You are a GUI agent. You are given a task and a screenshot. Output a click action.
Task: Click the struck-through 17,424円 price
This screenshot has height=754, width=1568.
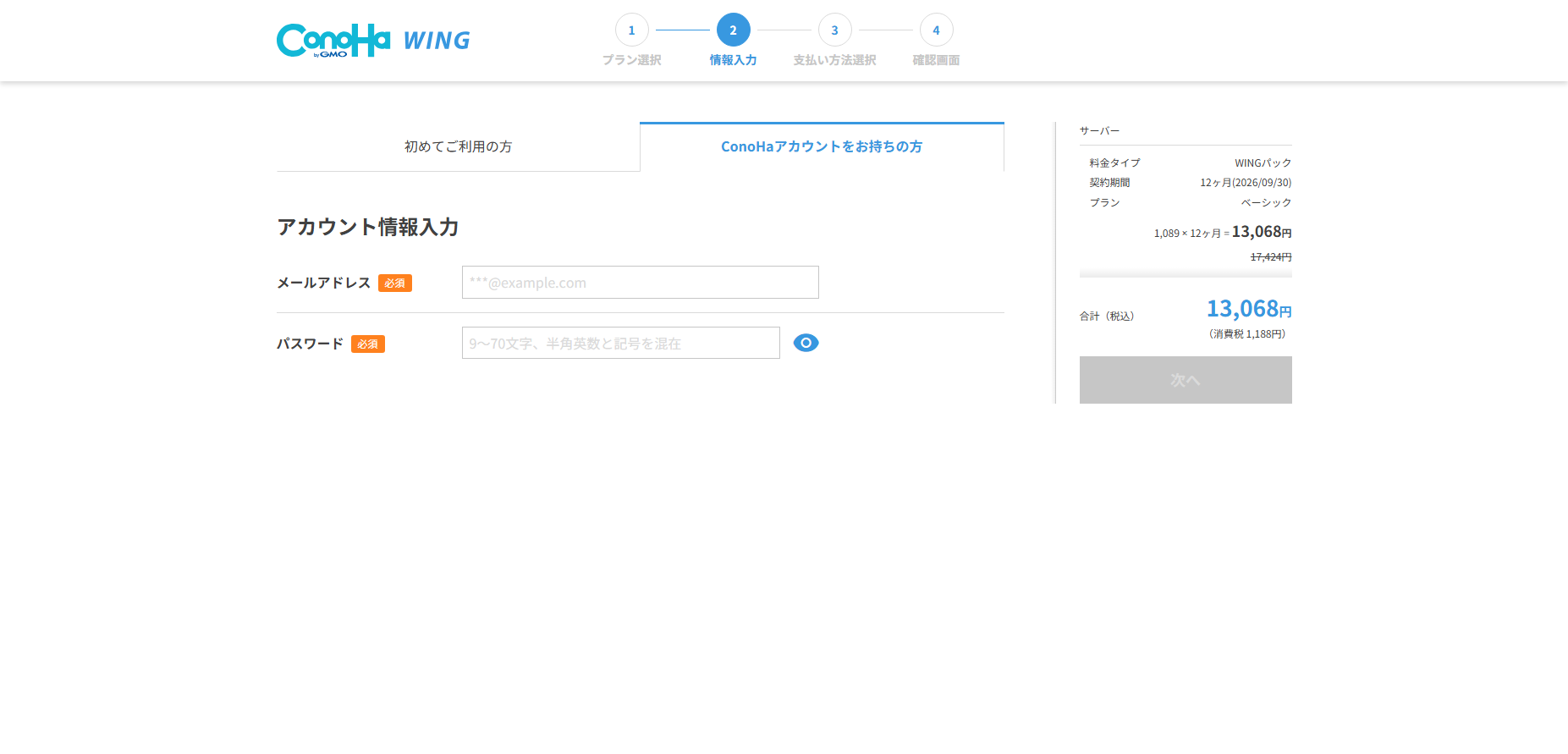tap(1270, 257)
